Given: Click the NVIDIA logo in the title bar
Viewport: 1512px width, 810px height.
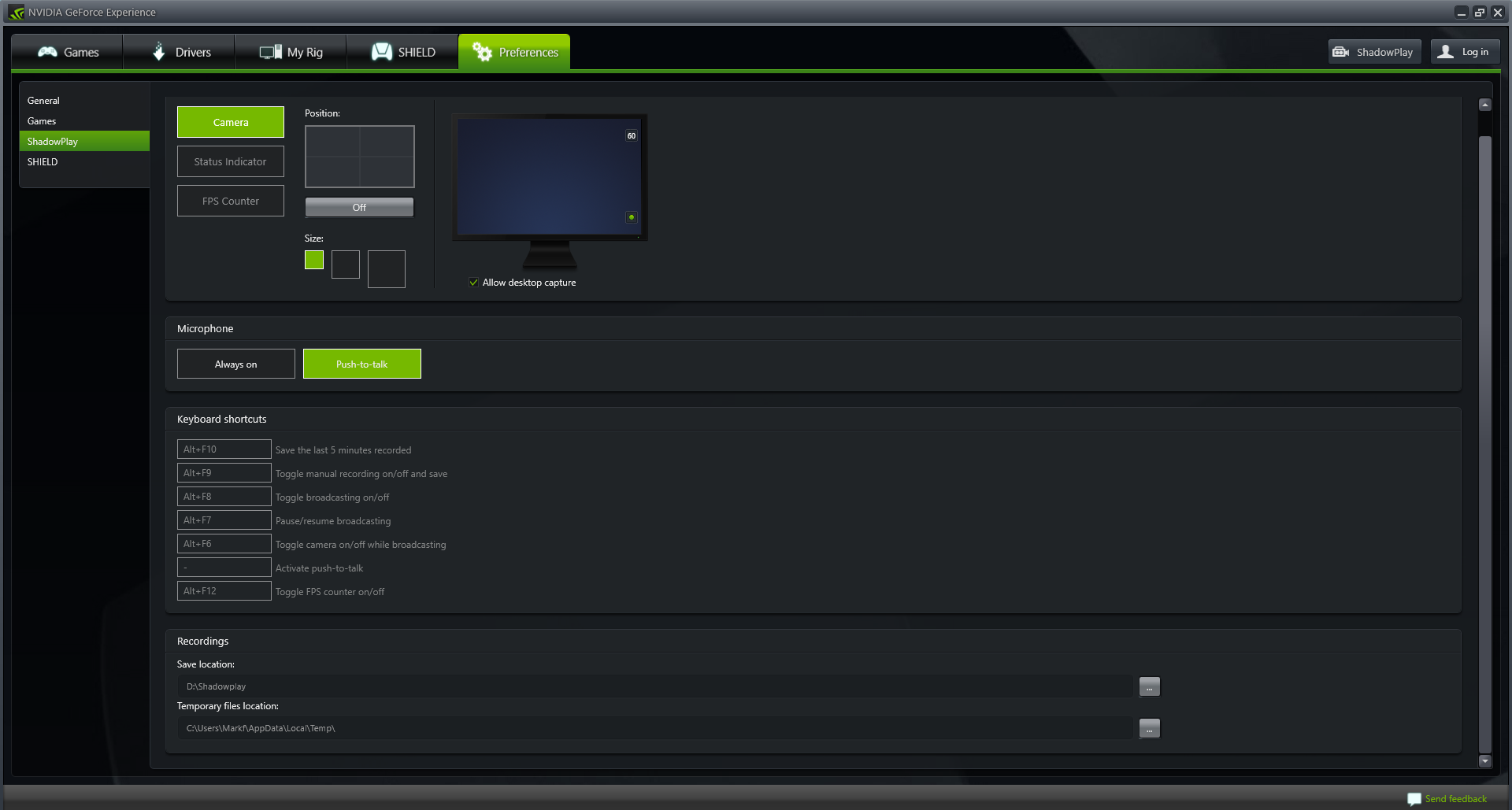Looking at the screenshot, I should point(17,13).
